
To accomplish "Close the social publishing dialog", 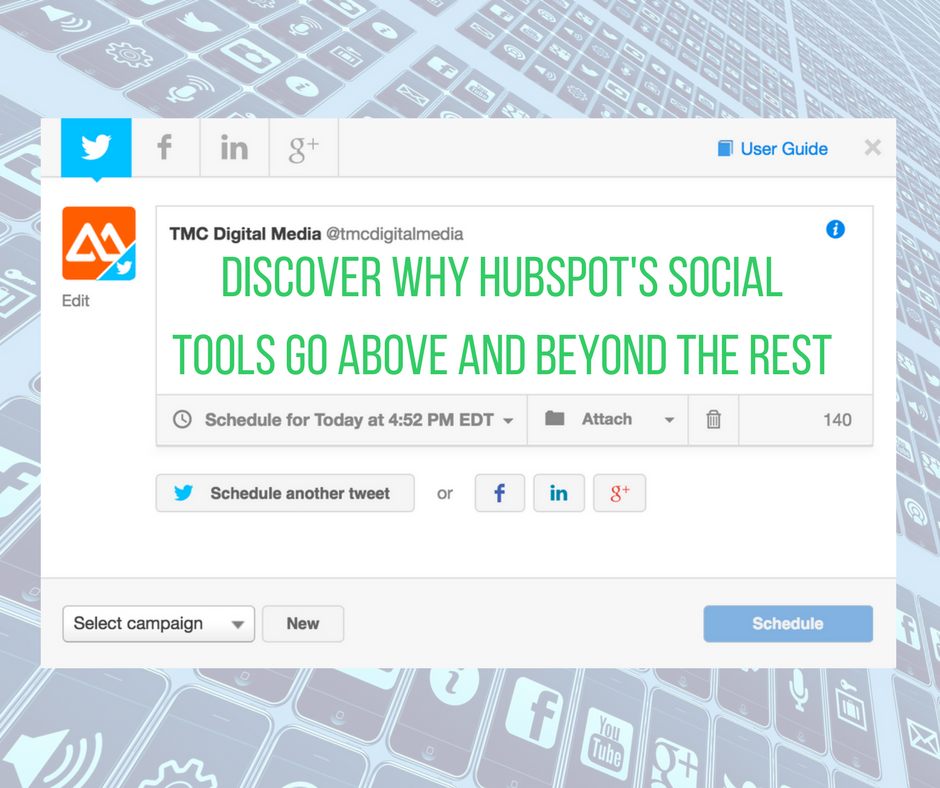I will point(873,147).
